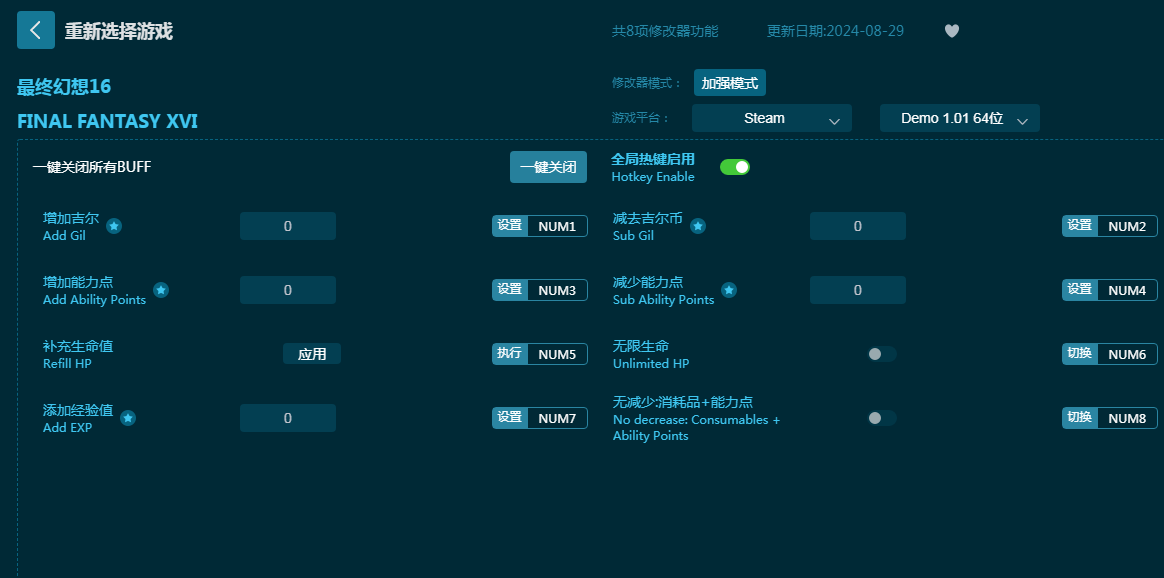Click star icon beside Sub Ability Points

(729, 290)
